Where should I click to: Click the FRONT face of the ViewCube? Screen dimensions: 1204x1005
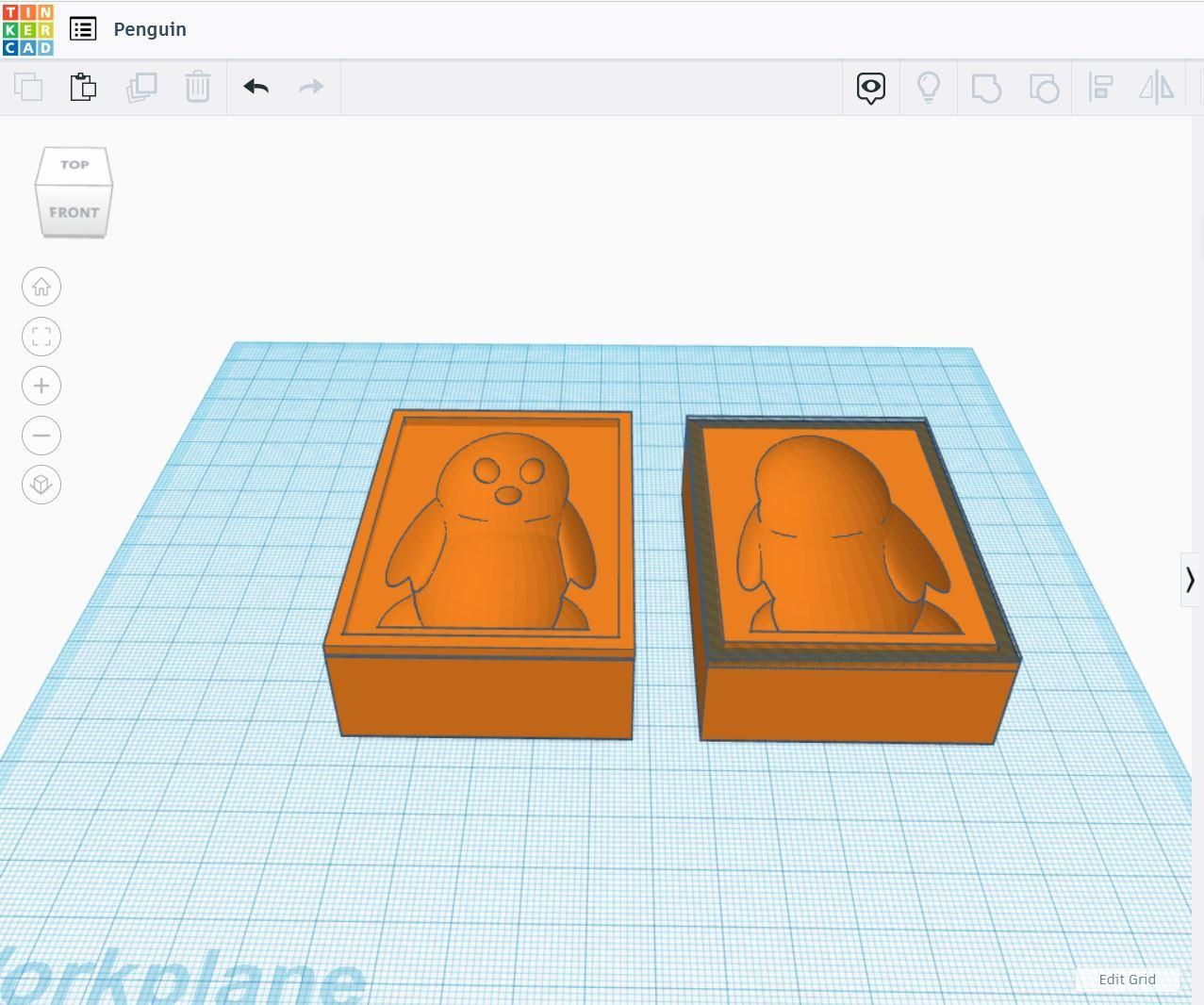[74, 211]
